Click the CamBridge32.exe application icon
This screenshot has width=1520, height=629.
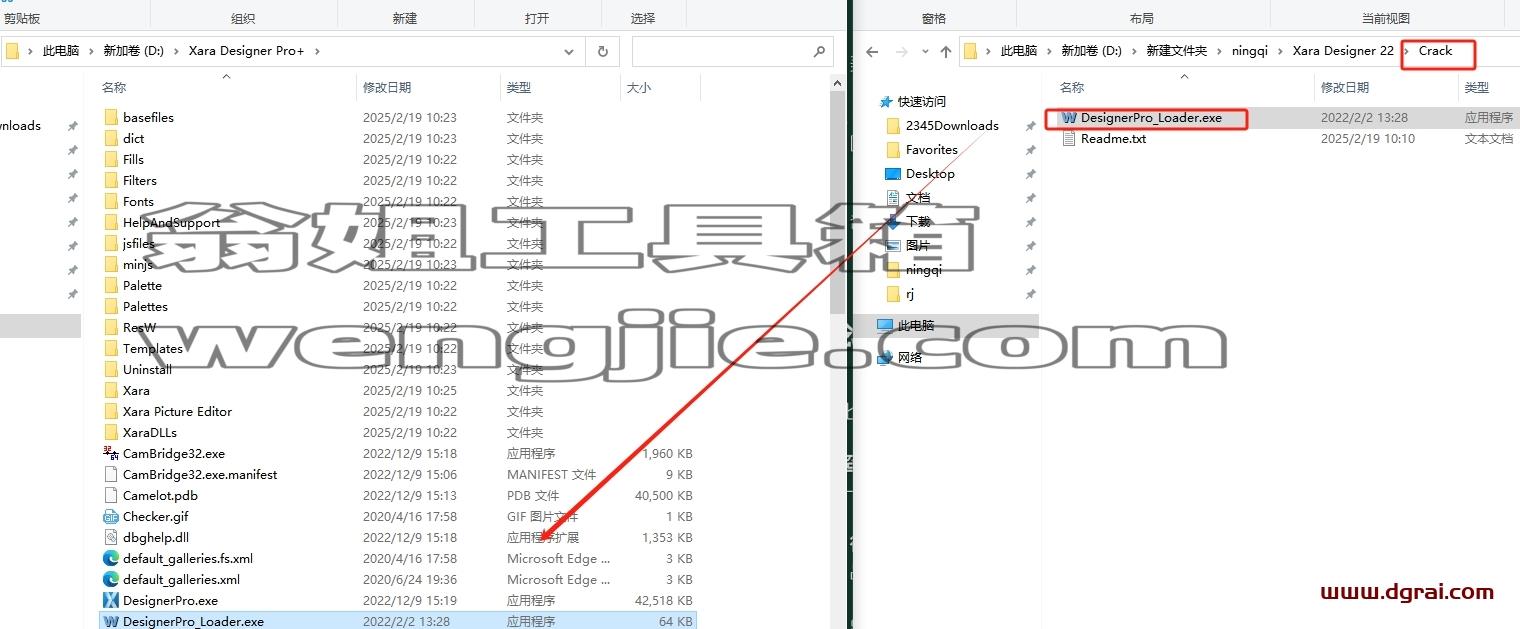pyautogui.click(x=111, y=453)
